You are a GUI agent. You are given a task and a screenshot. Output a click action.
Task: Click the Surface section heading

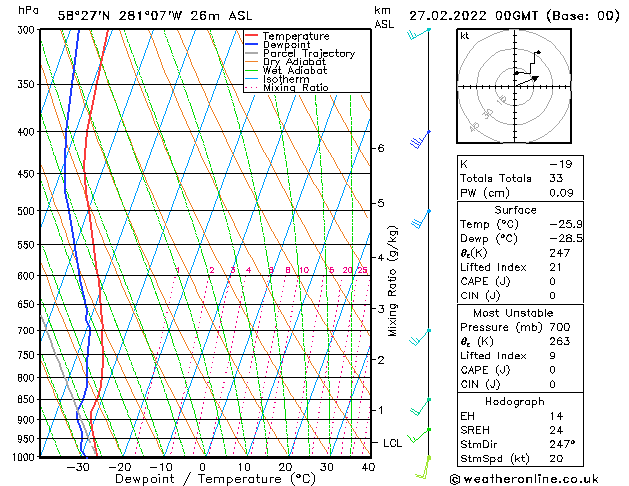click(x=515, y=210)
